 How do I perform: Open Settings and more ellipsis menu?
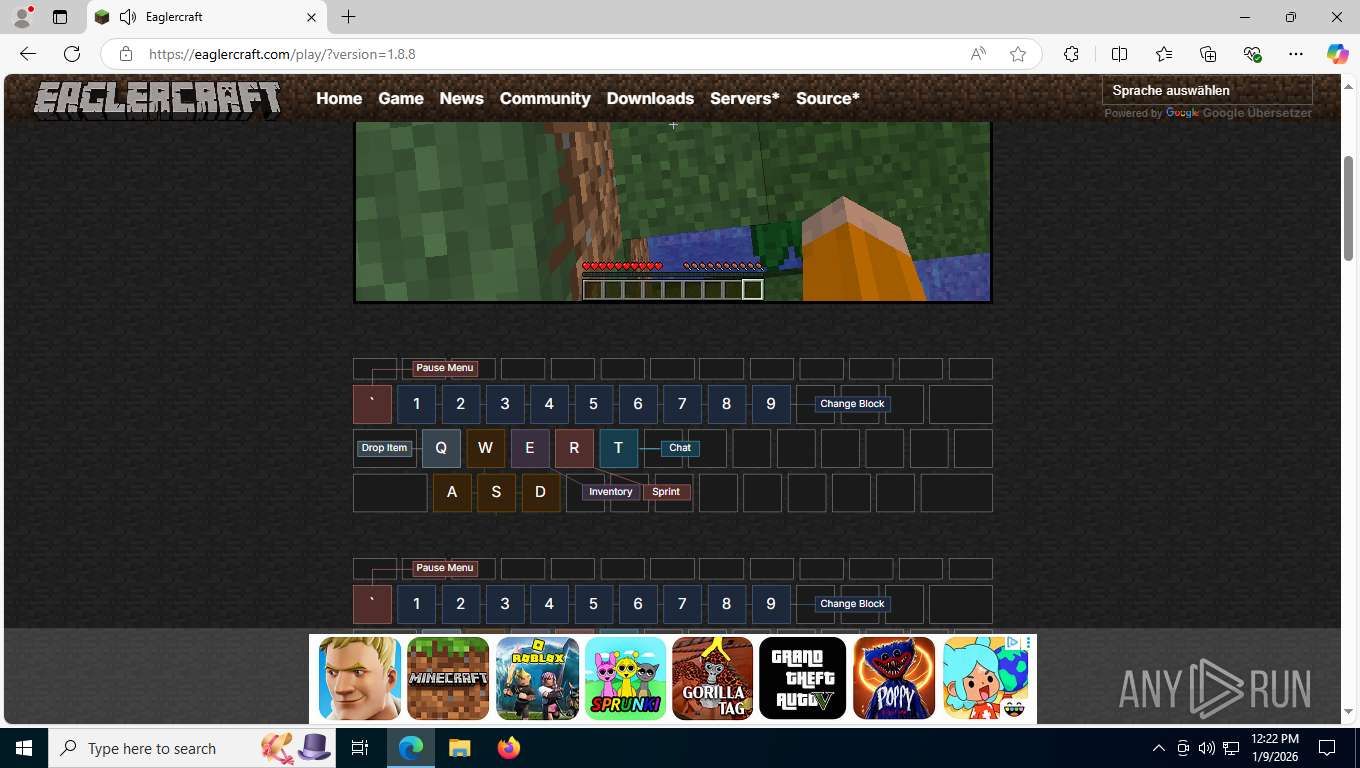[x=1296, y=54]
